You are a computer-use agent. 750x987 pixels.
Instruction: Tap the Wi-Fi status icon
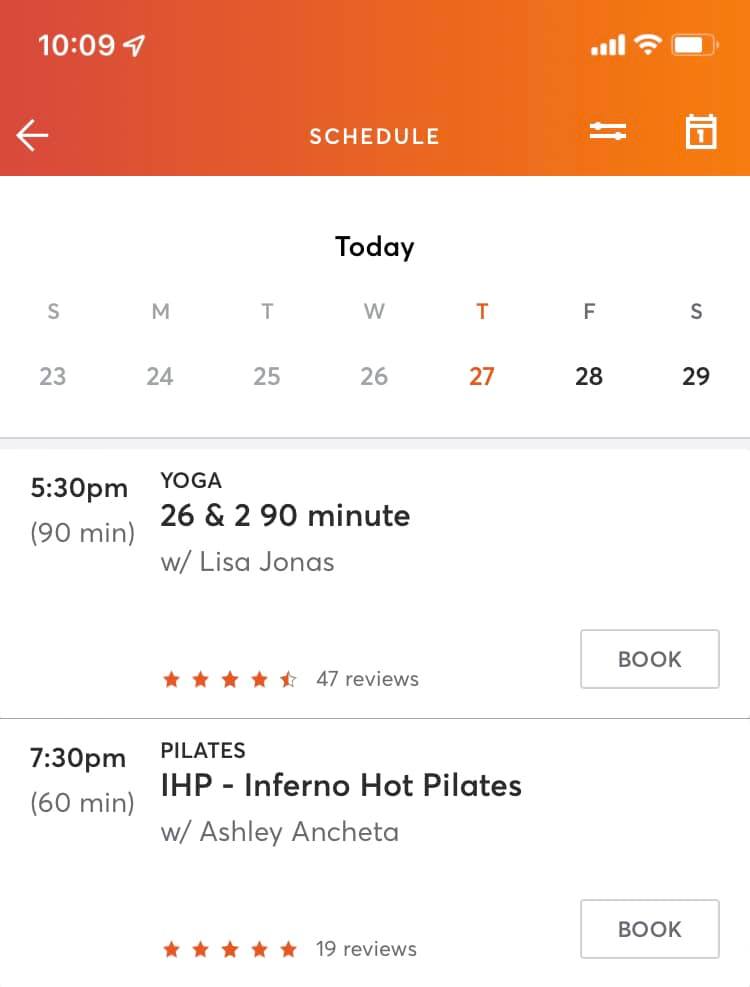point(649,45)
